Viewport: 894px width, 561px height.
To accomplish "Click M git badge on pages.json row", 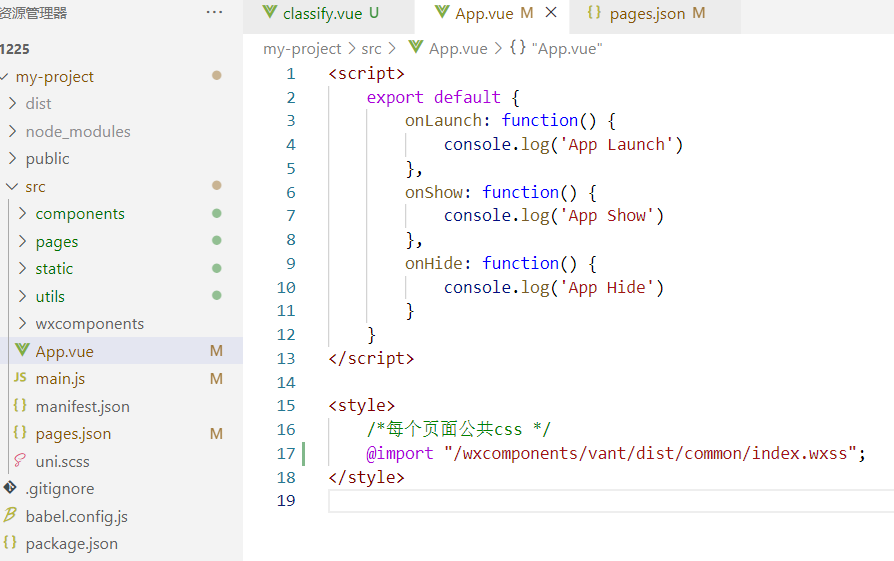I will (216, 433).
